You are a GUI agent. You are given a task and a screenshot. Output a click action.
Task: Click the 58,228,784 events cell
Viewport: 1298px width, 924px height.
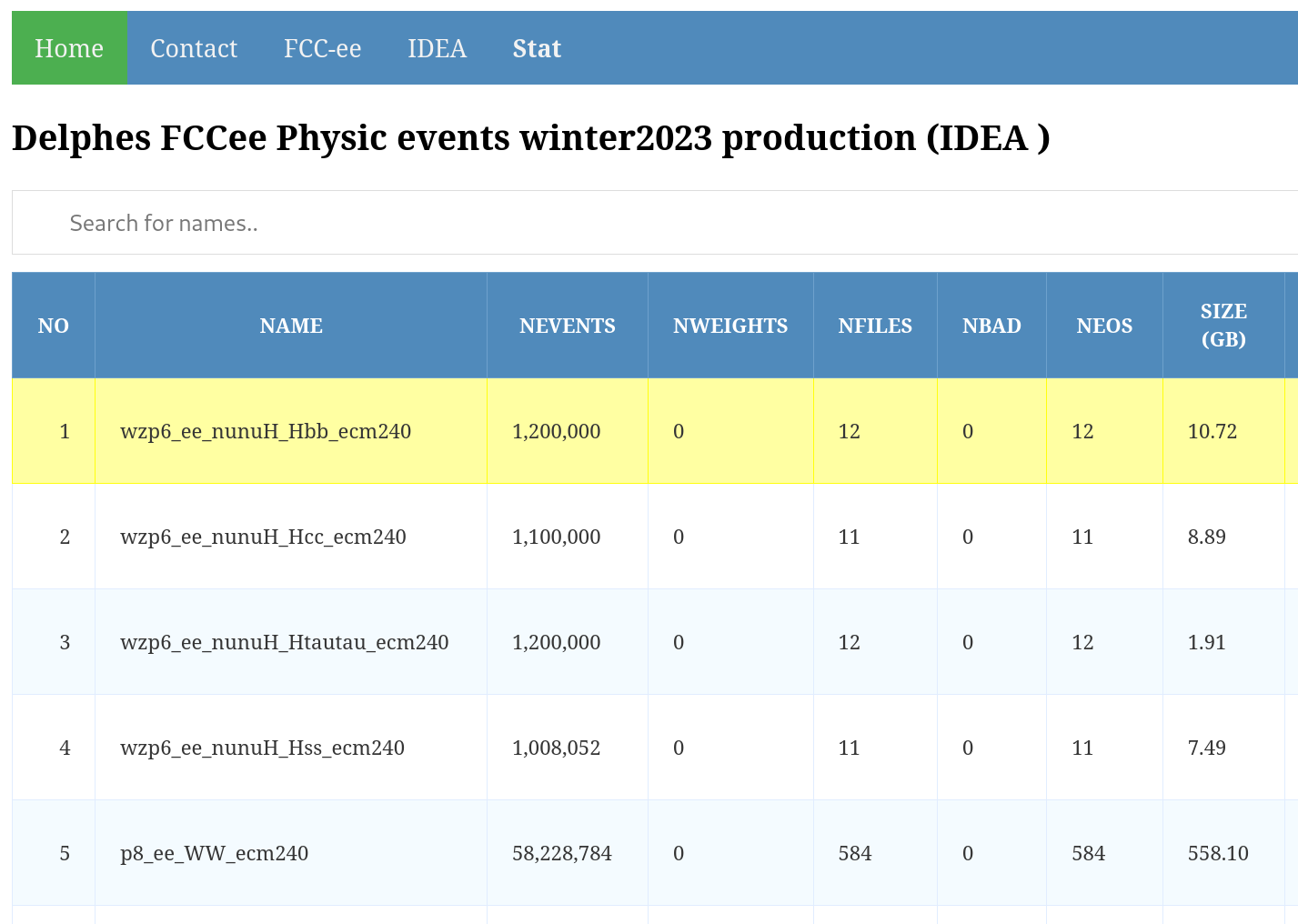[562, 853]
